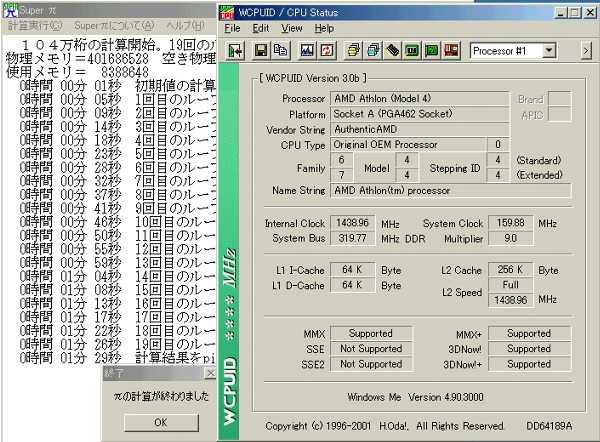Click the L1 I-Cache value 64 K
The image size is (600, 442).
coord(352,270)
